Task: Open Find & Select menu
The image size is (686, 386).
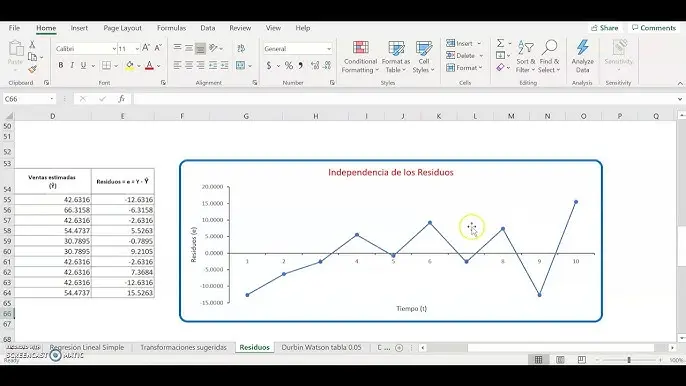Action: pyautogui.click(x=549, y=57)
